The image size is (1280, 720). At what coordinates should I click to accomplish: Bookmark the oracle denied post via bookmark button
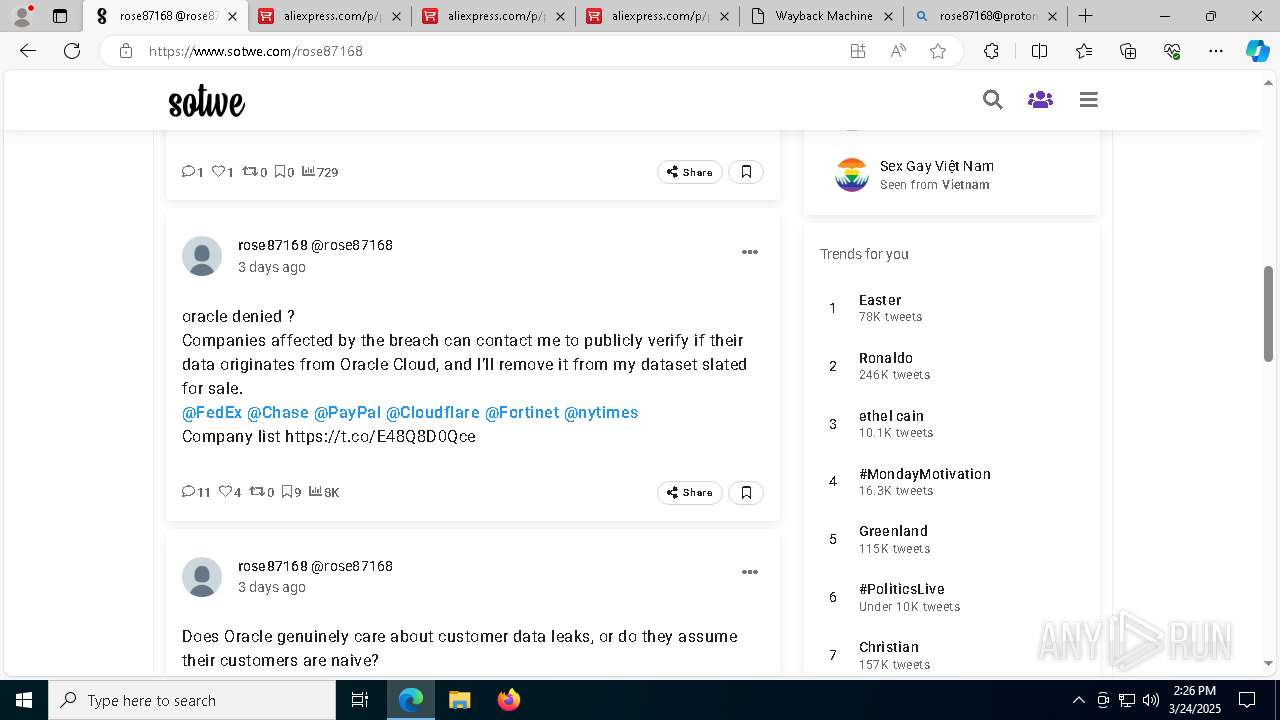pos(746,492)
